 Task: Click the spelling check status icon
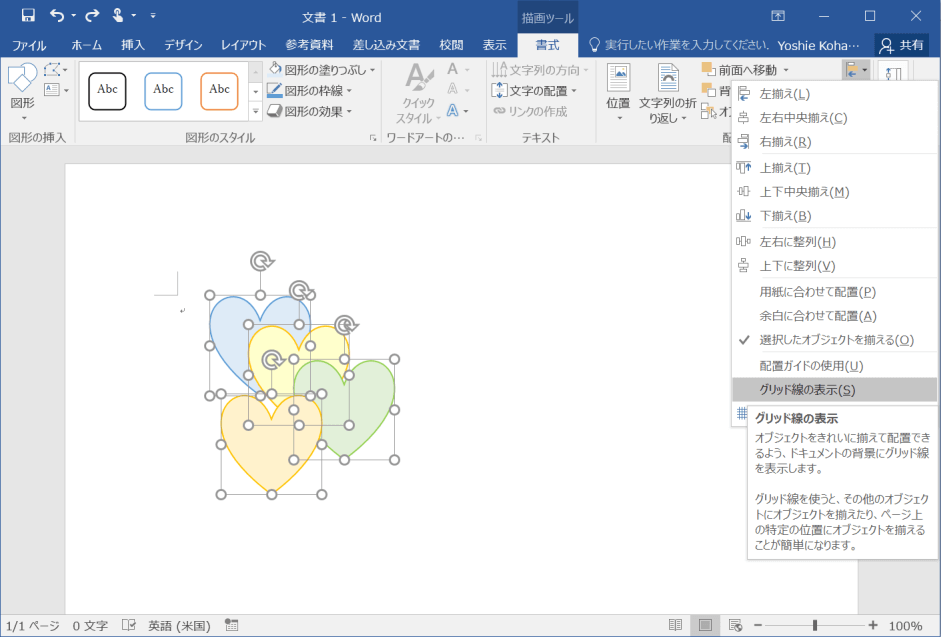tap(128, 625)
